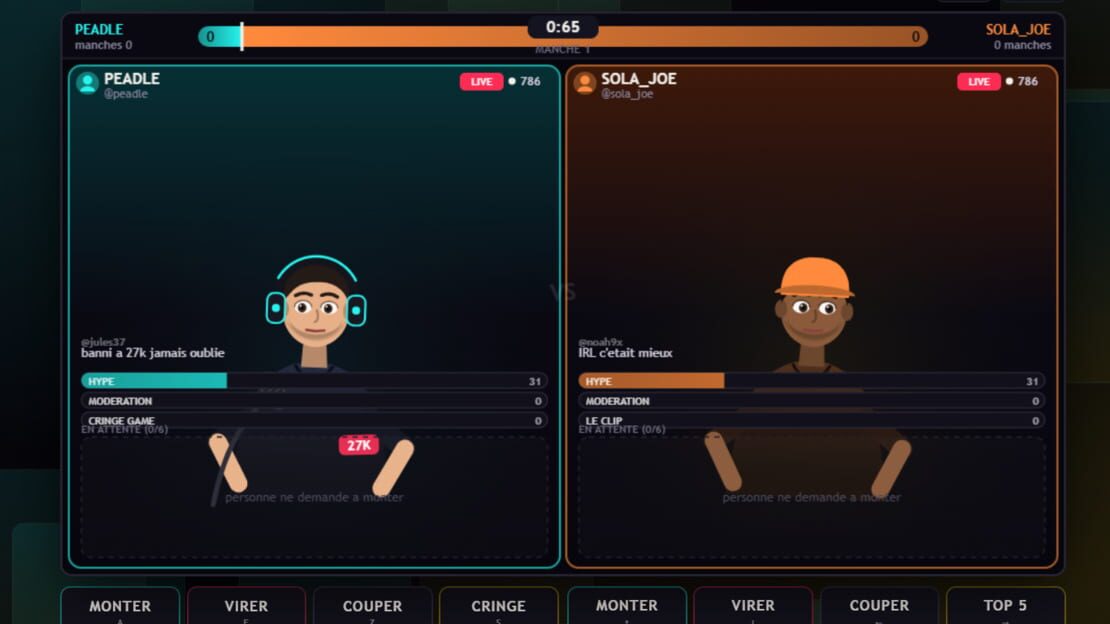Hit the CRINGE button
Screen dimensions: 1110x624
498,606
